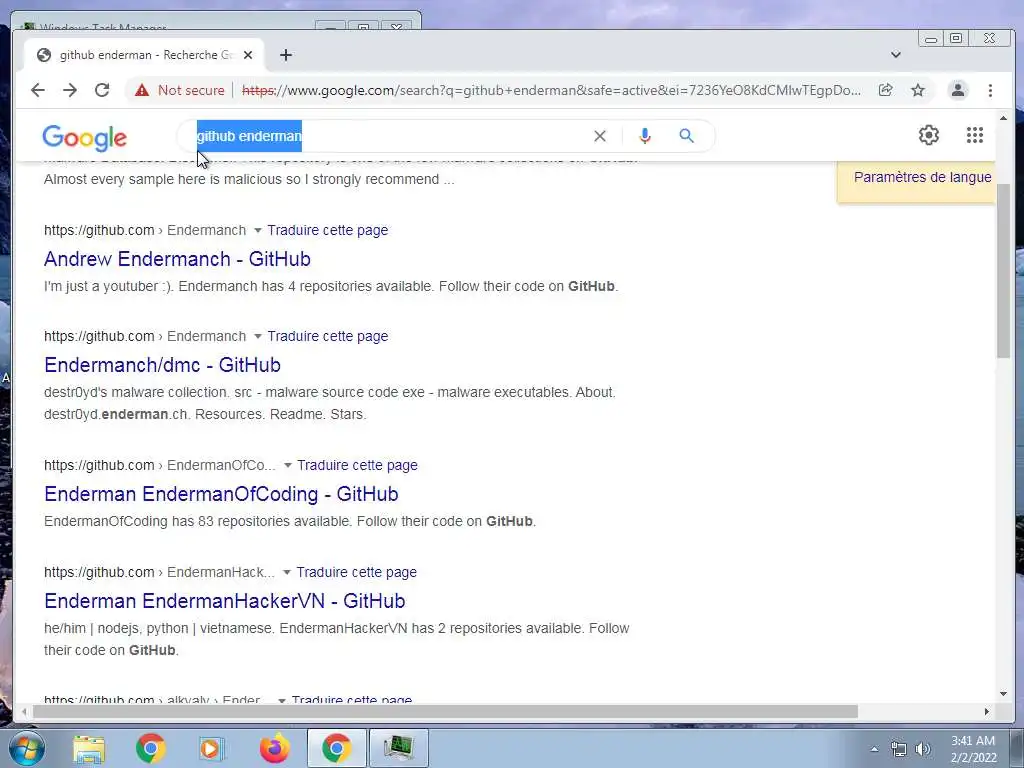Click the snippet text "I'm just a youtuber :)"
Viewport: 1024px width, 768px height.
108,286
